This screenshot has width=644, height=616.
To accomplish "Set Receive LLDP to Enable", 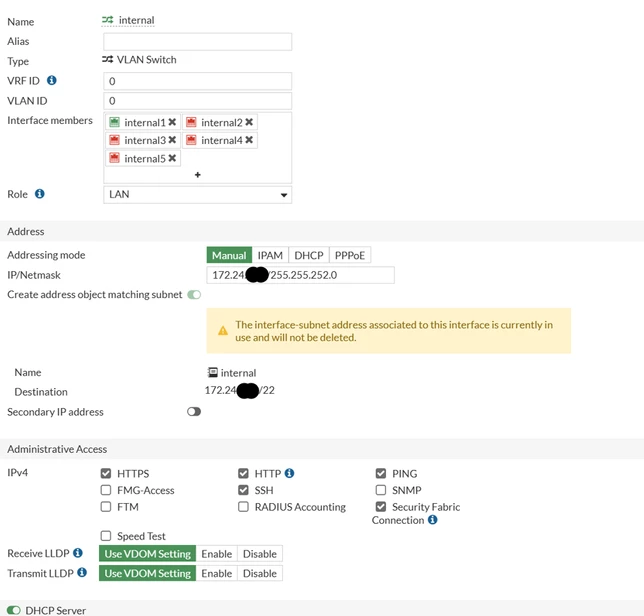I will pyautogui.click(x=217, y=554).
